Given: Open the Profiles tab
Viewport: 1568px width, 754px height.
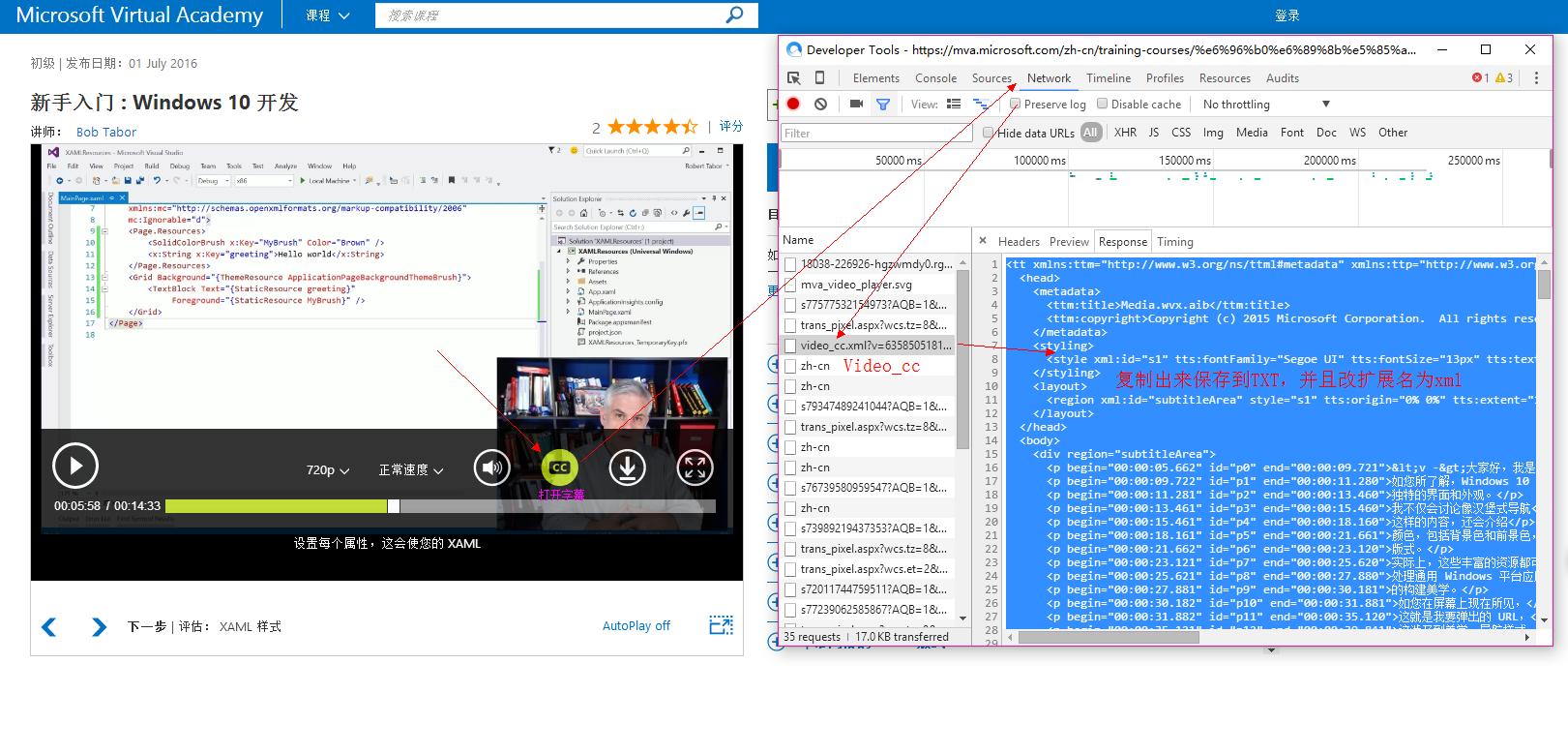Looking at the screenshot, I should (1165, 78).
